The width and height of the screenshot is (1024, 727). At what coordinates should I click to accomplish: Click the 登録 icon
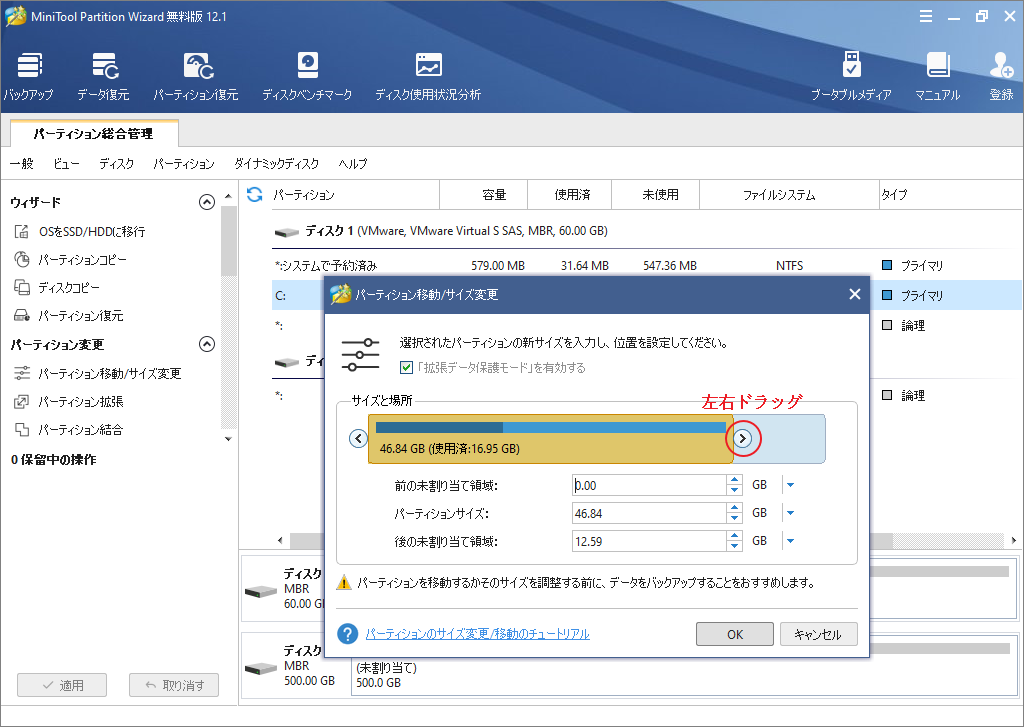[1001, 76]
